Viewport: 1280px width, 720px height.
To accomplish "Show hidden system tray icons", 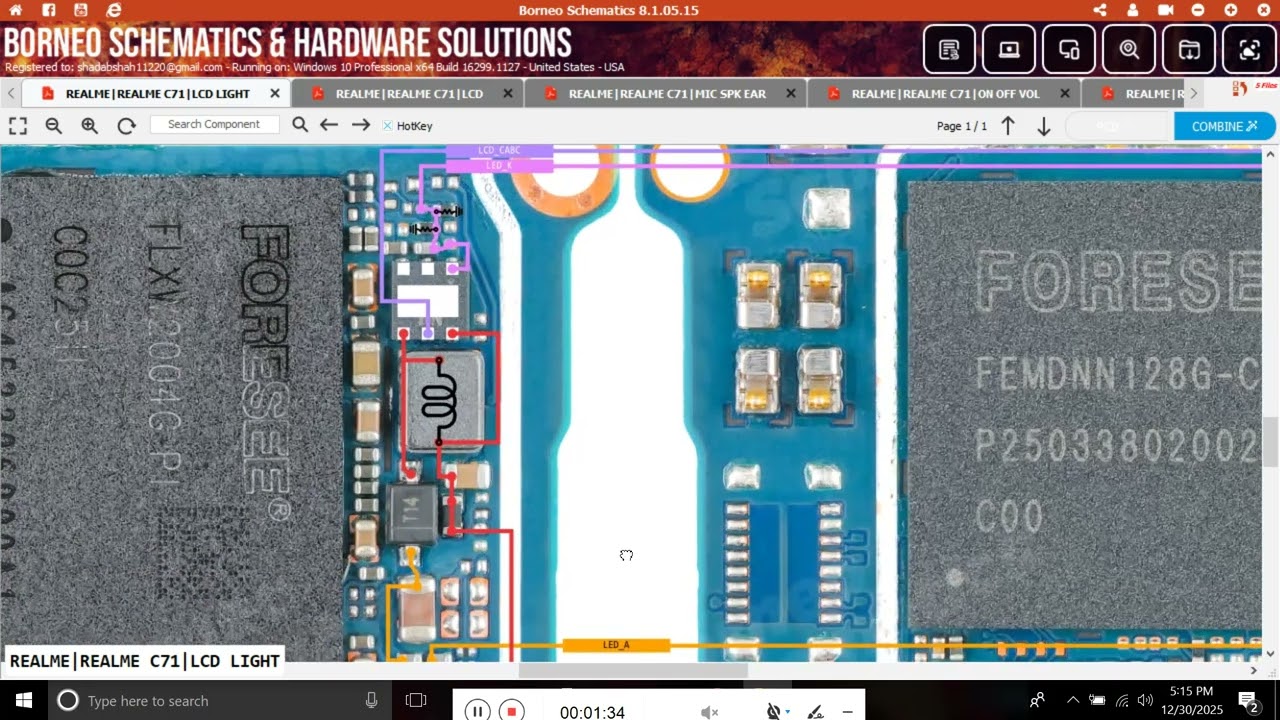I will pos(1073,700).
